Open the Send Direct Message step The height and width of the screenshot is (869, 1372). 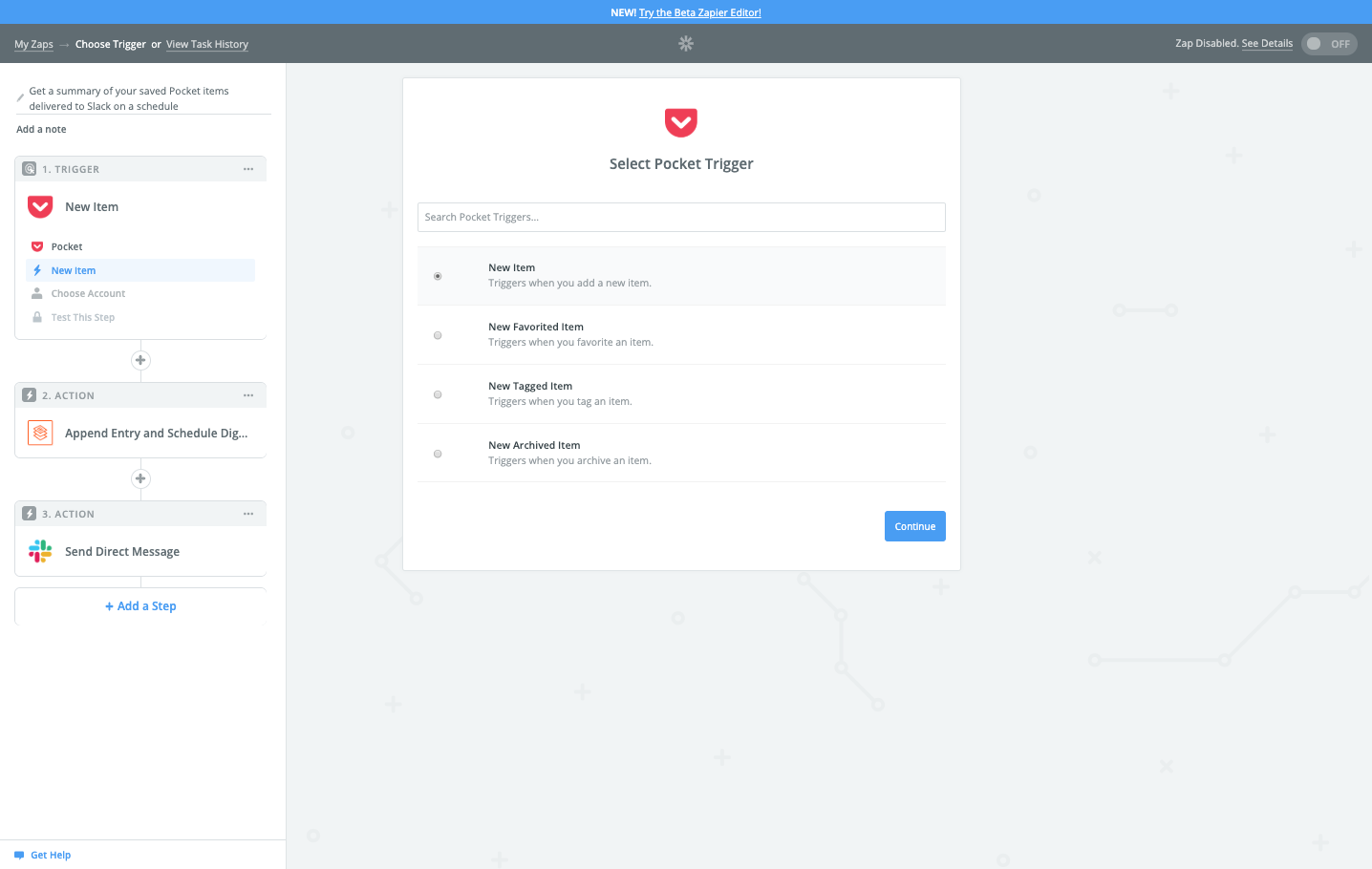140,552
